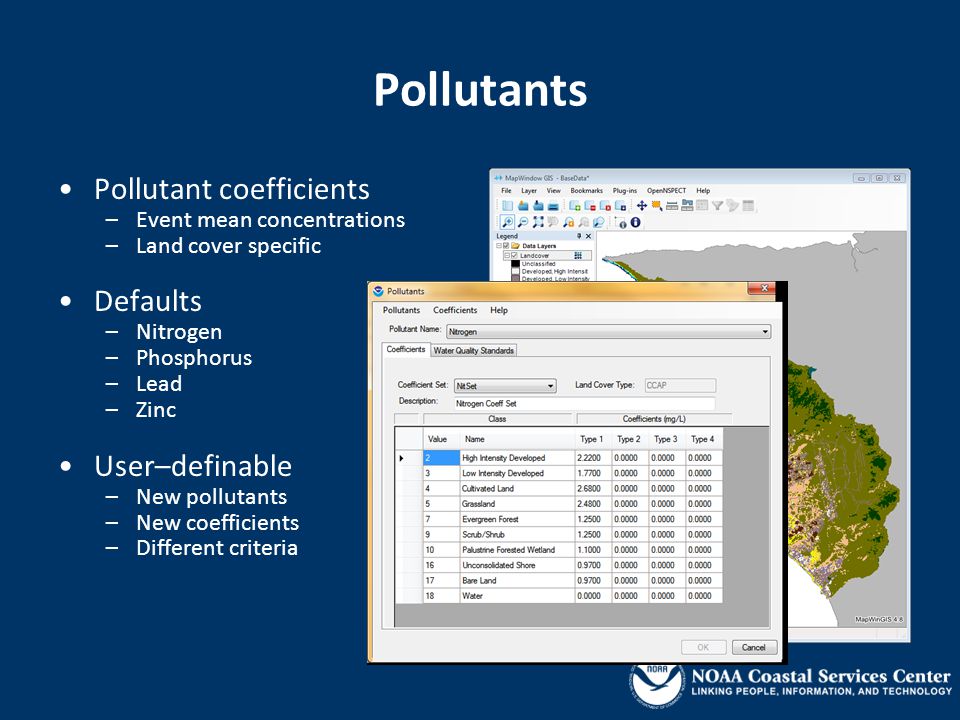Viewport: 960px width, 720px height.
Task: Open the OpenNSPECT menu in MapWindow
Action: tap(666, 190)
